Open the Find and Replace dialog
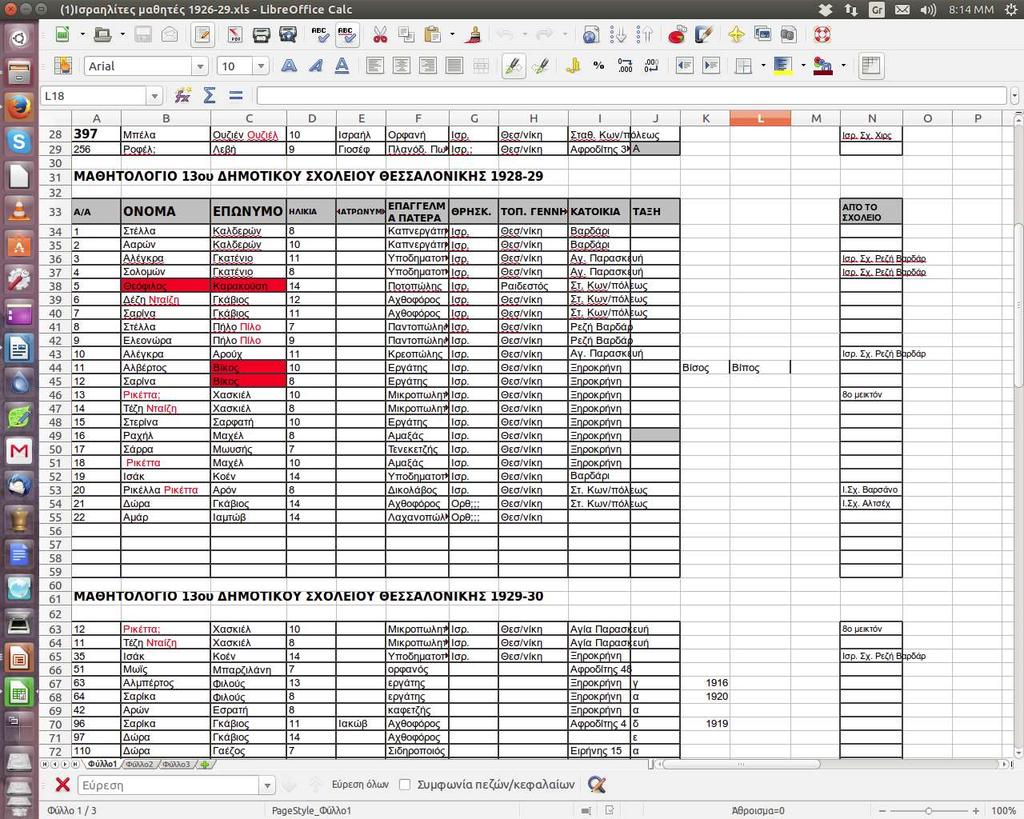Image resolution: width=1024 pixels, height=819 pixels. click(596, 784)
